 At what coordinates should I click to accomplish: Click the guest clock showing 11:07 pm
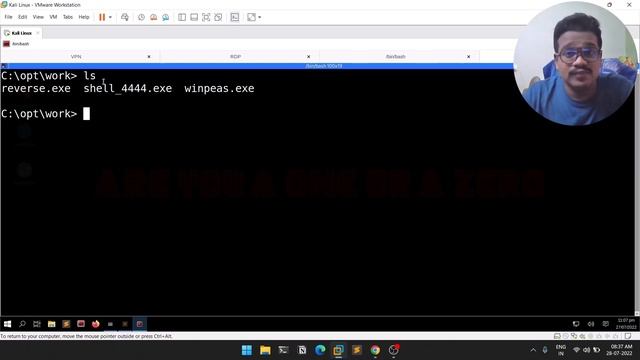tap(626, 324)
